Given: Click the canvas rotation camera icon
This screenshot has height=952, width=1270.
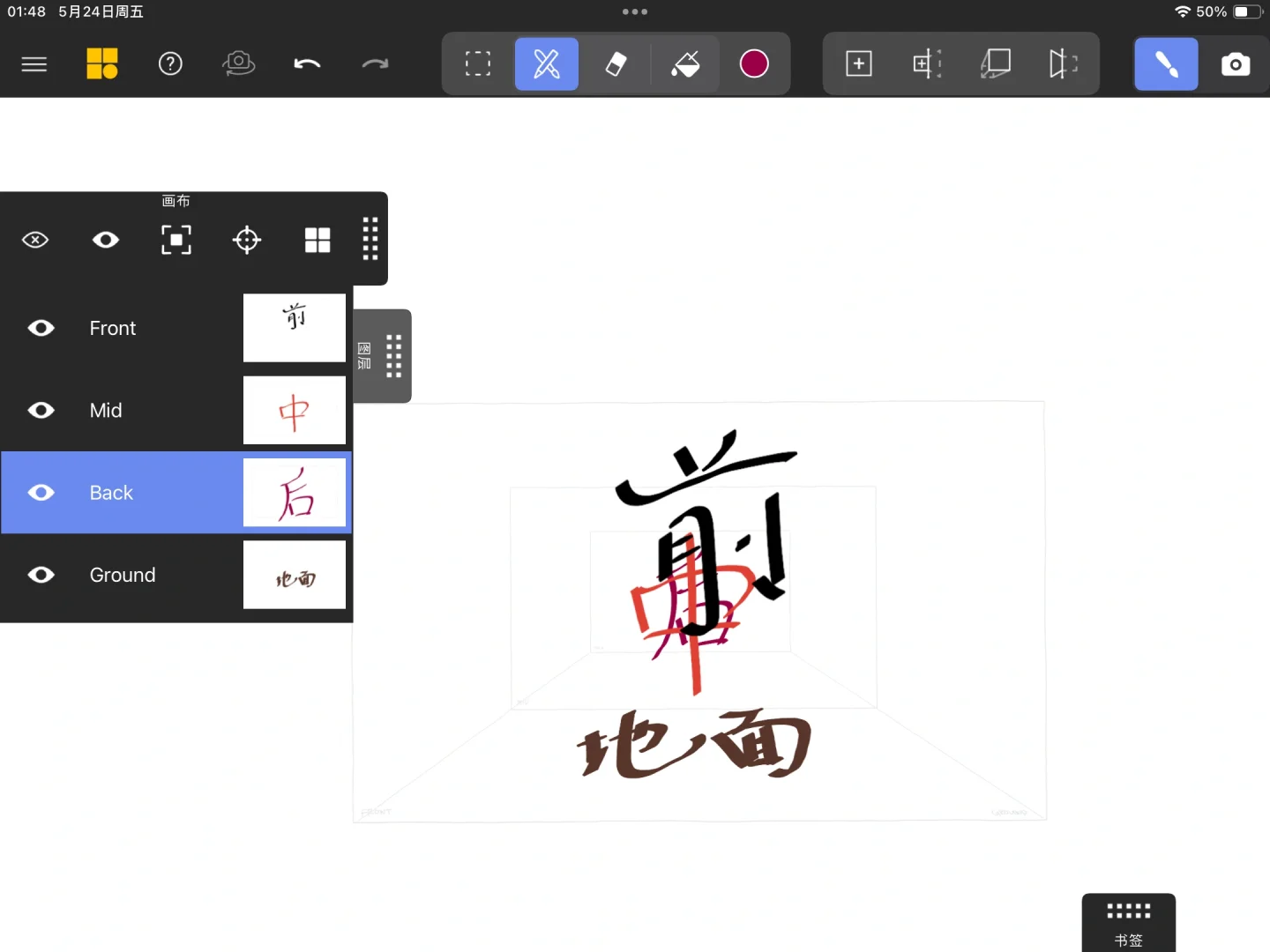Looking at the screenshot, I should (x=238, y=63).
